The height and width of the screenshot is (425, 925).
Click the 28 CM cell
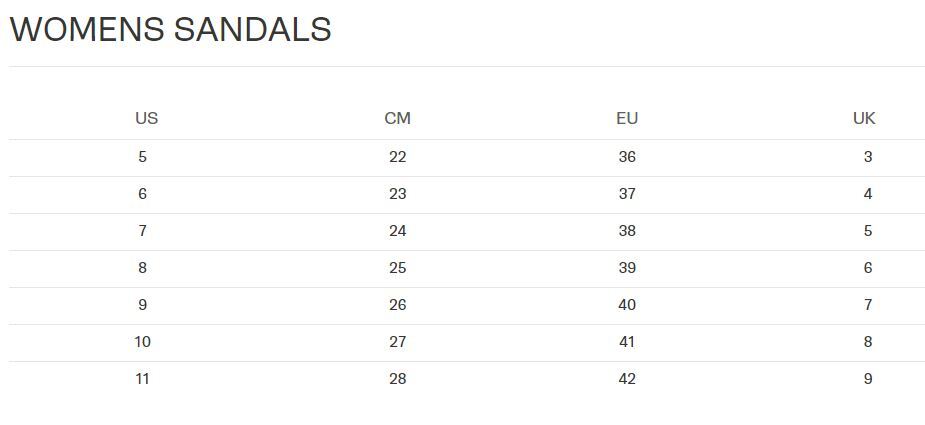[398, 379]
